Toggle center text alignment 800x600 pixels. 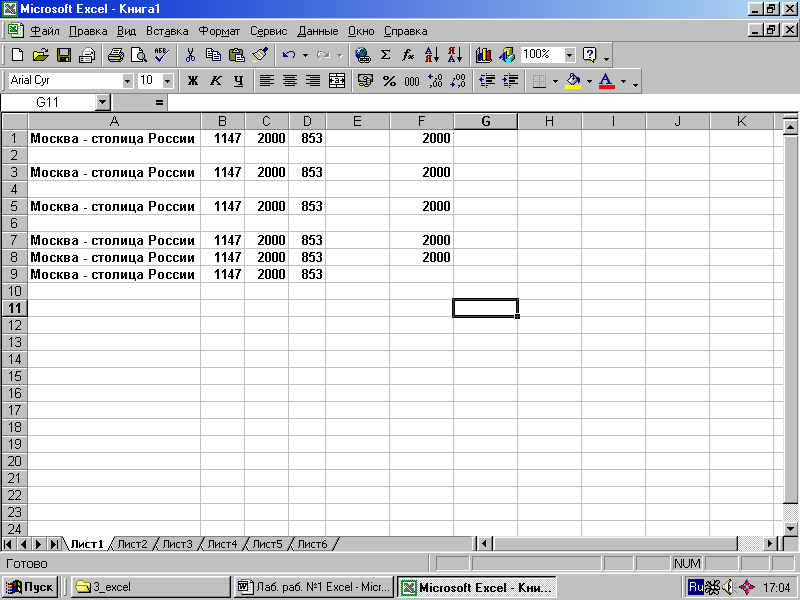(290, 81)
